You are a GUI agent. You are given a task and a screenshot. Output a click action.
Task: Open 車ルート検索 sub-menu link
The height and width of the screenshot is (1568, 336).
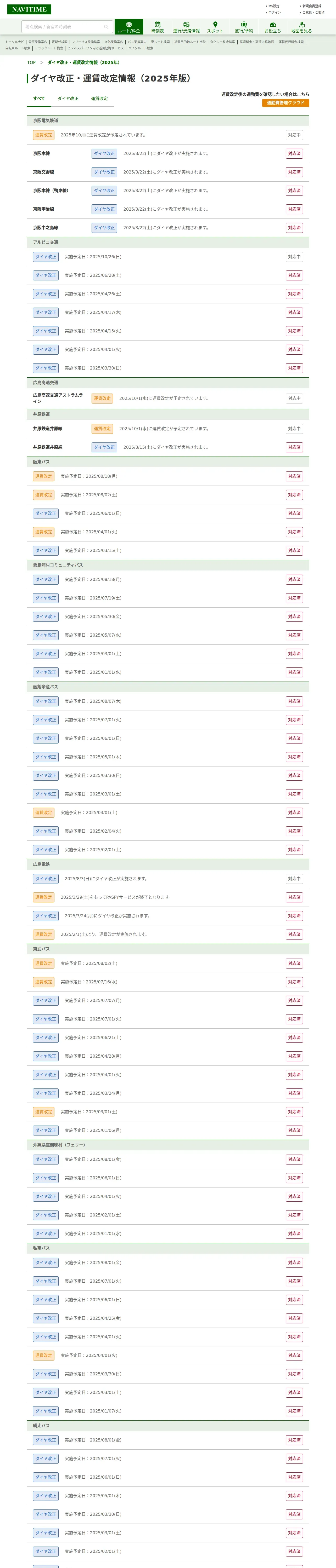pos(160,42)
